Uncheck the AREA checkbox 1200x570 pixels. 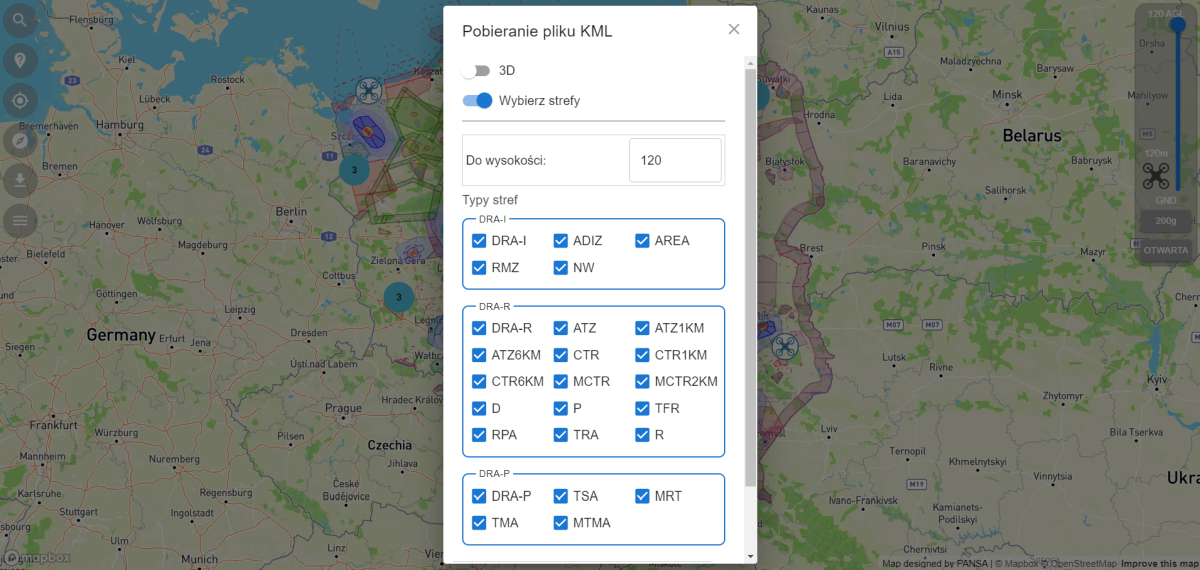point(642,241)
